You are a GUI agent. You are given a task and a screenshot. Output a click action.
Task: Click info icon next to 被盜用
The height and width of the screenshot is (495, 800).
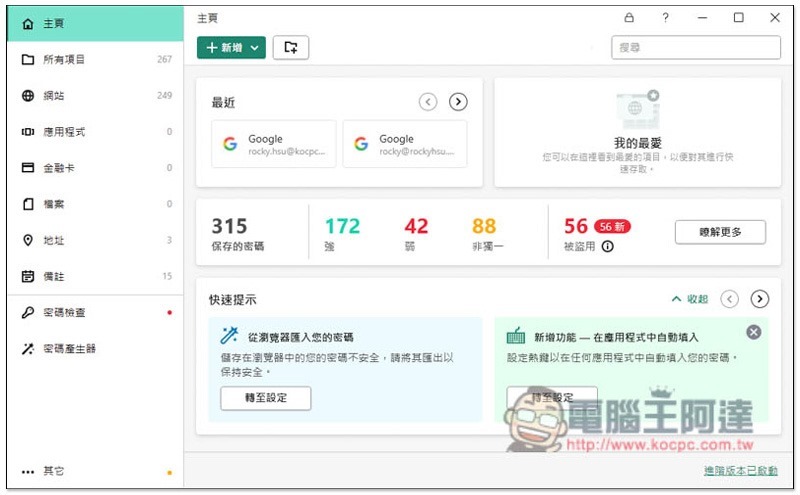(607, 246)
